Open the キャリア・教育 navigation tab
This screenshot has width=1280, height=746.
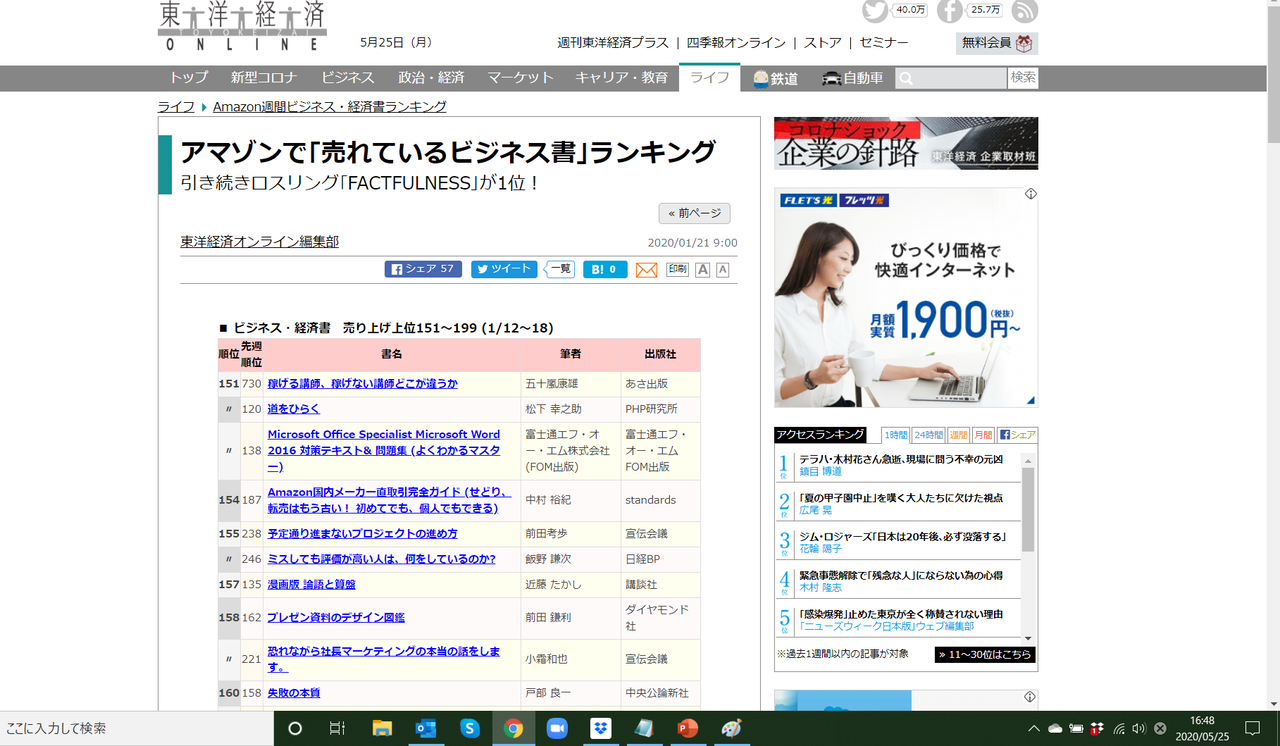tap(621, 78)
